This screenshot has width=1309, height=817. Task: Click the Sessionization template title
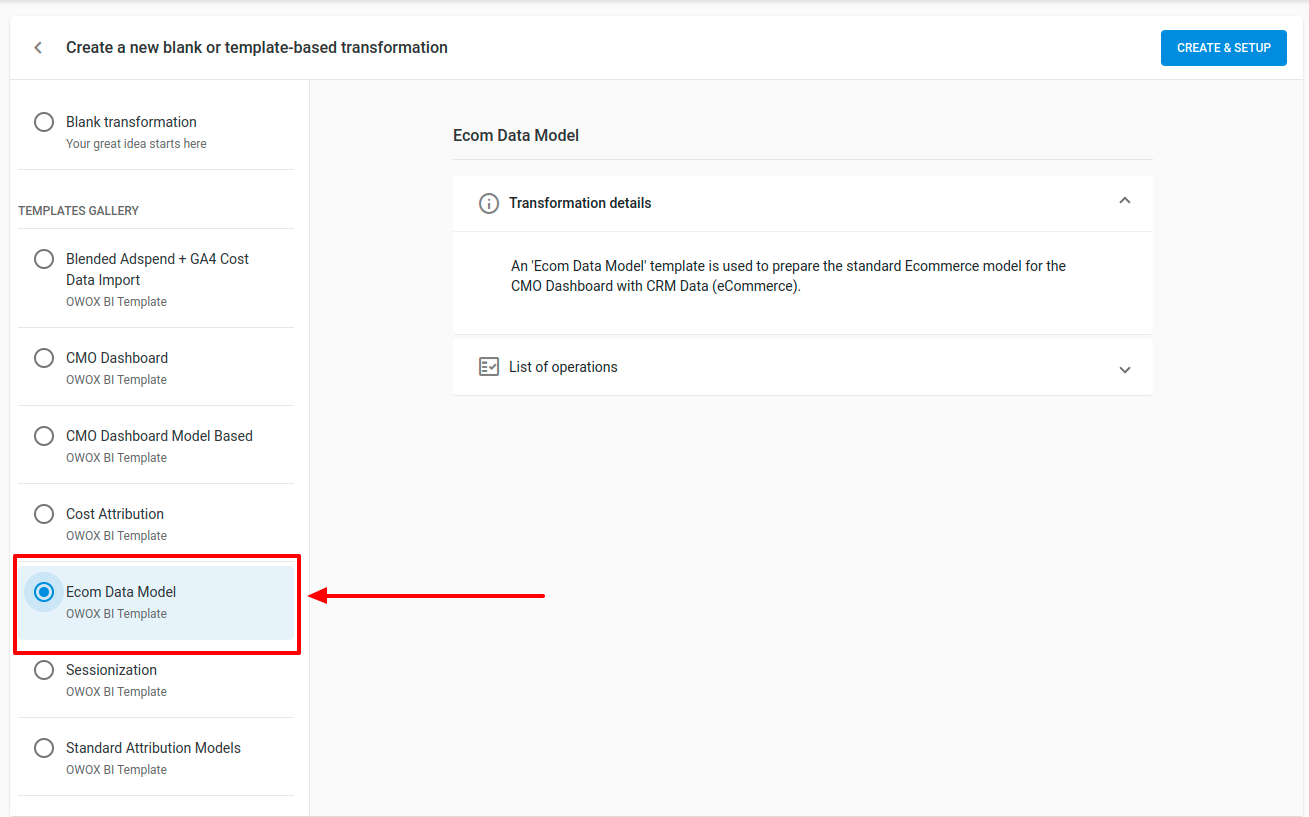pyautogui.click(x=111, y=670)
